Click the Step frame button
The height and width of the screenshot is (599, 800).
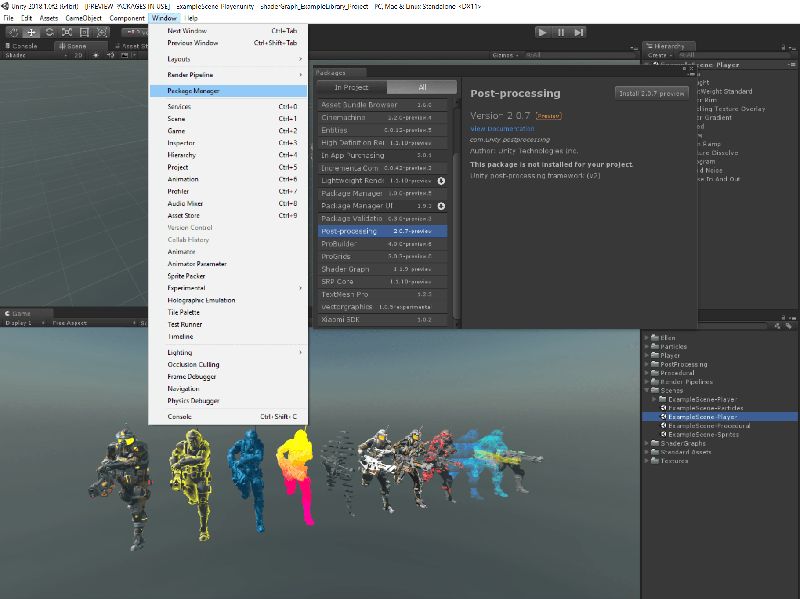pyautogui.click(x=578, y=32)
